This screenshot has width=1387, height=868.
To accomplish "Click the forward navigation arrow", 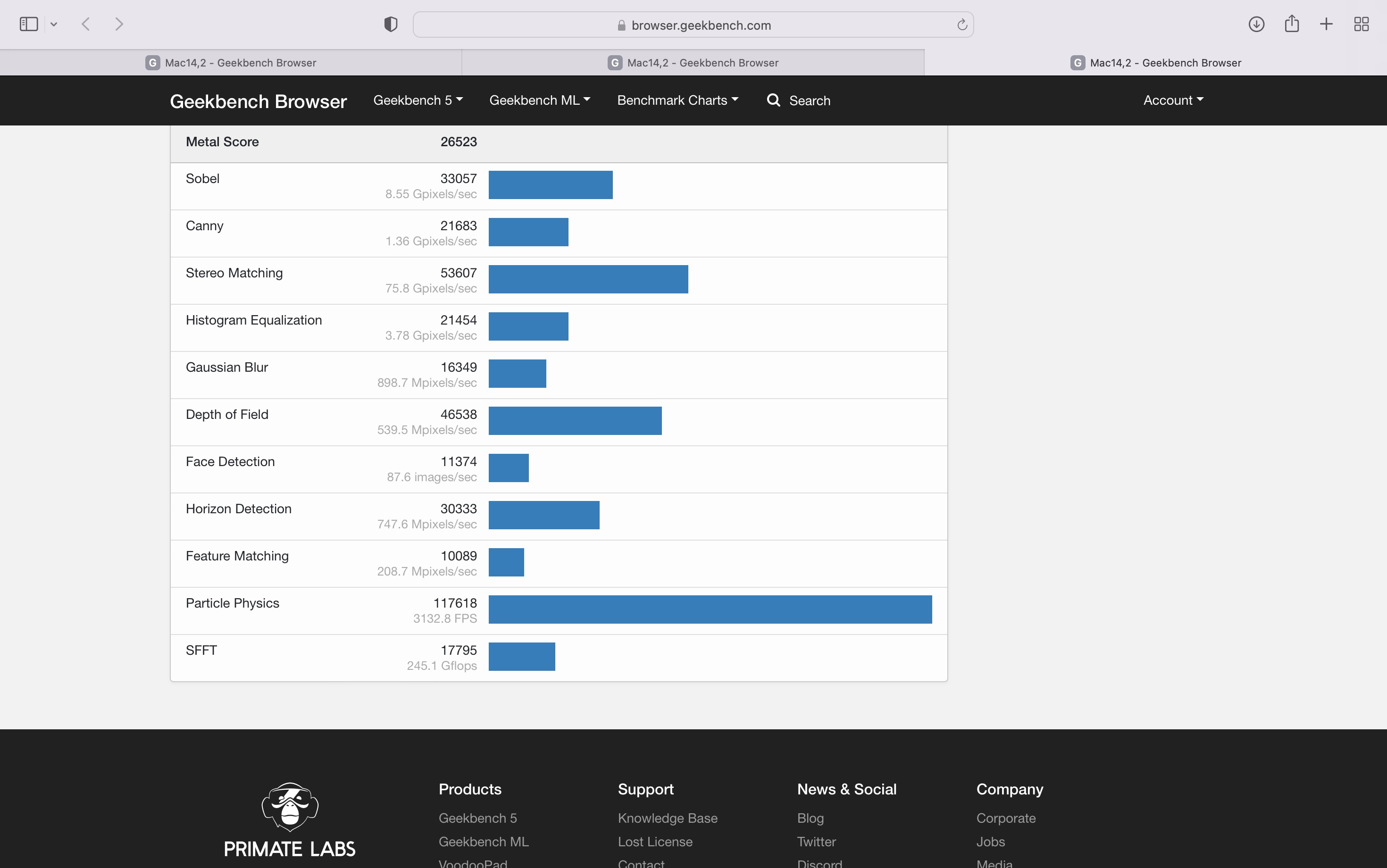I will (119, 24).
